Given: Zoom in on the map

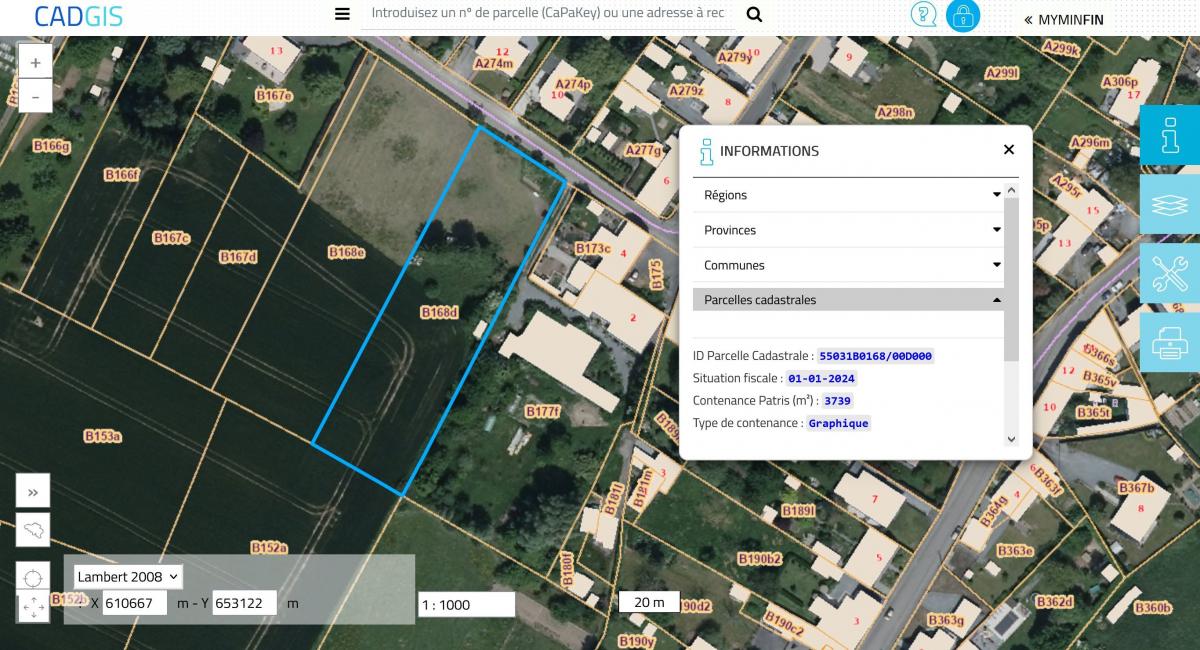Looking at the screenshot, I should pos(35,62).
